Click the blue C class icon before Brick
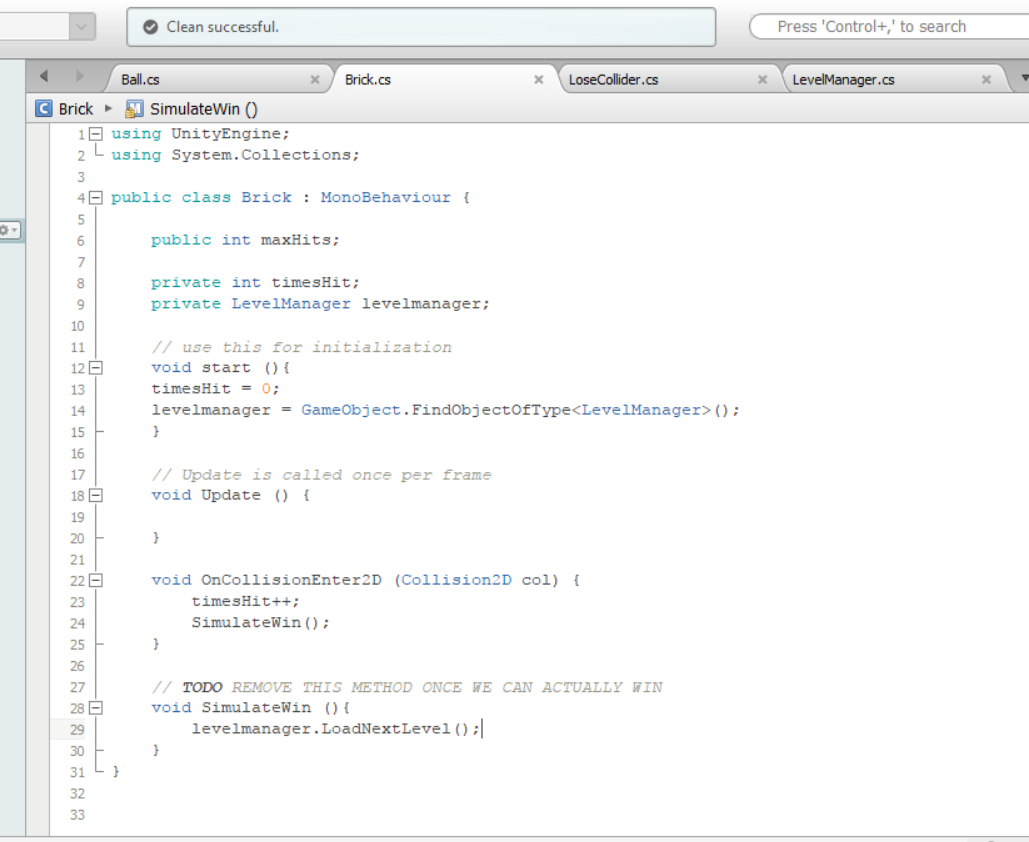Viewport: 1029px width, 842px height. pyautogui.click(x=42, y=108)
